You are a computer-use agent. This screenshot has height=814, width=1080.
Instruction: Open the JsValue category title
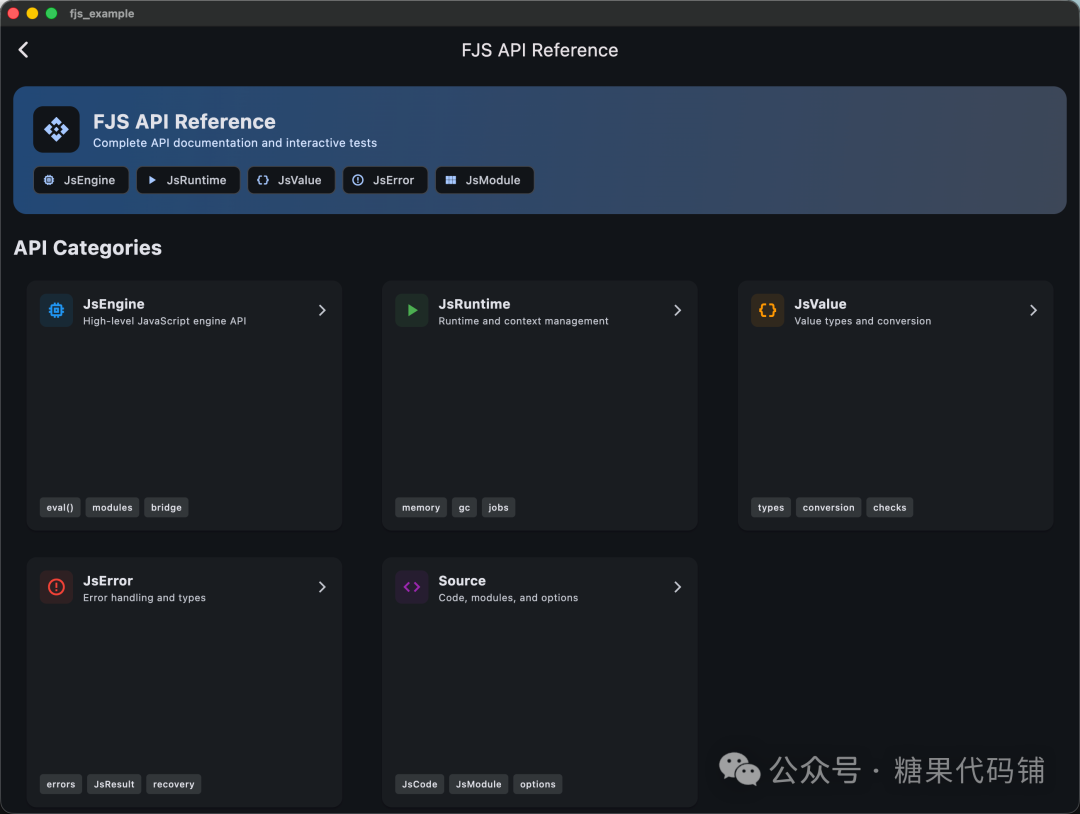click(820, 304)
